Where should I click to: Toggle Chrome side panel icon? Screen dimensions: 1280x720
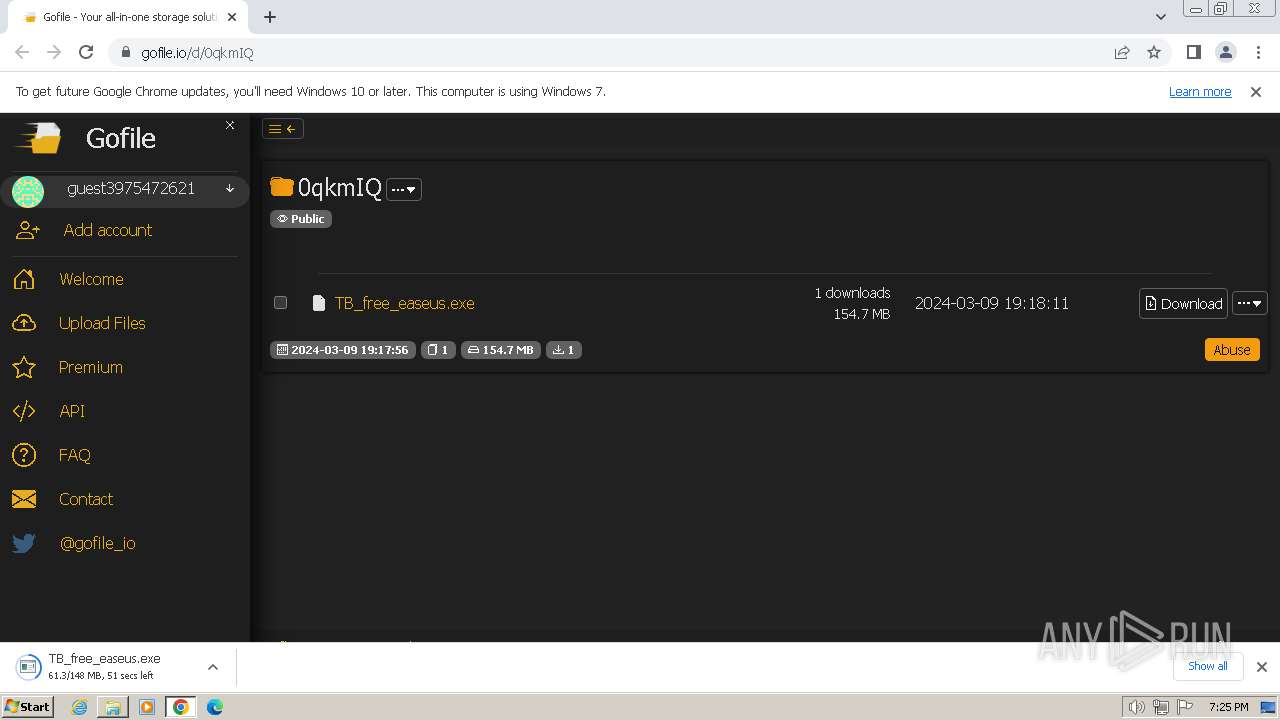1193,52
